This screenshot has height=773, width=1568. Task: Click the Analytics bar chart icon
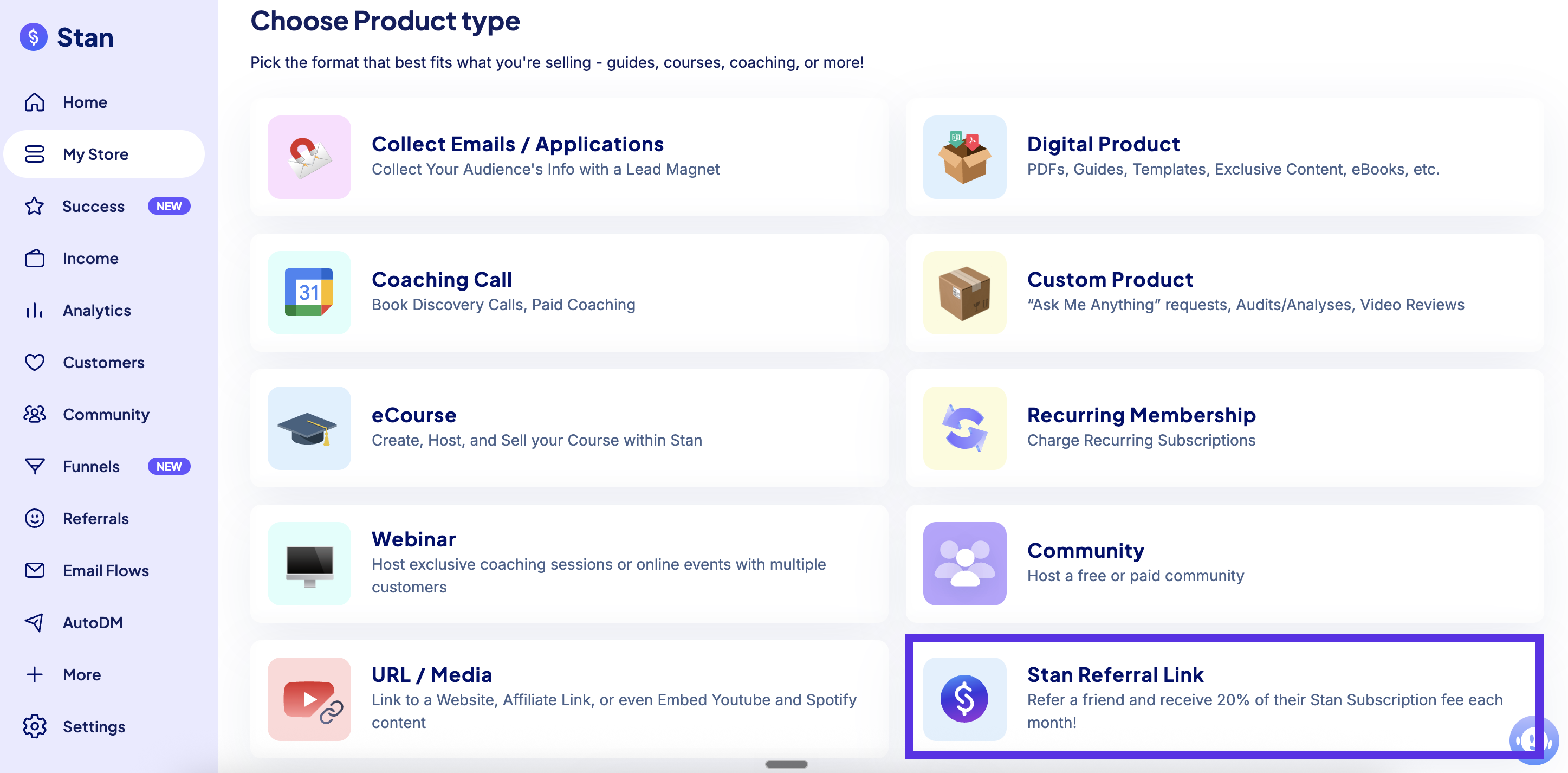(35, 311)
